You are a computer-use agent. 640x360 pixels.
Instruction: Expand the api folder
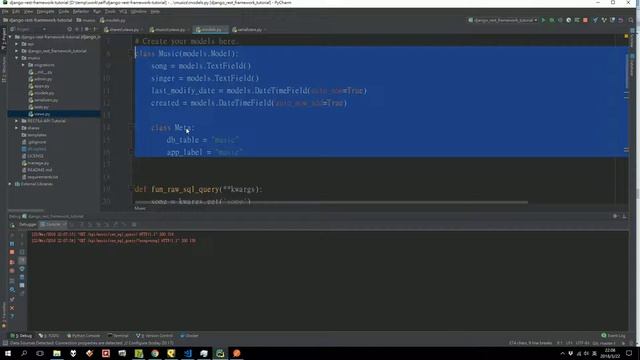(17, 44)
